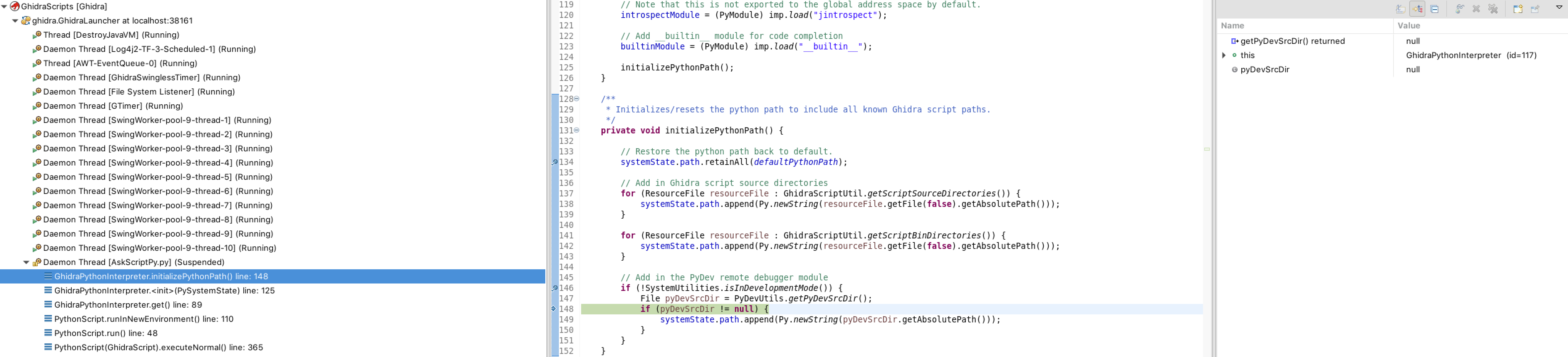
Task: Toggle the breakpoint on line 134
Action: point(555,162)
